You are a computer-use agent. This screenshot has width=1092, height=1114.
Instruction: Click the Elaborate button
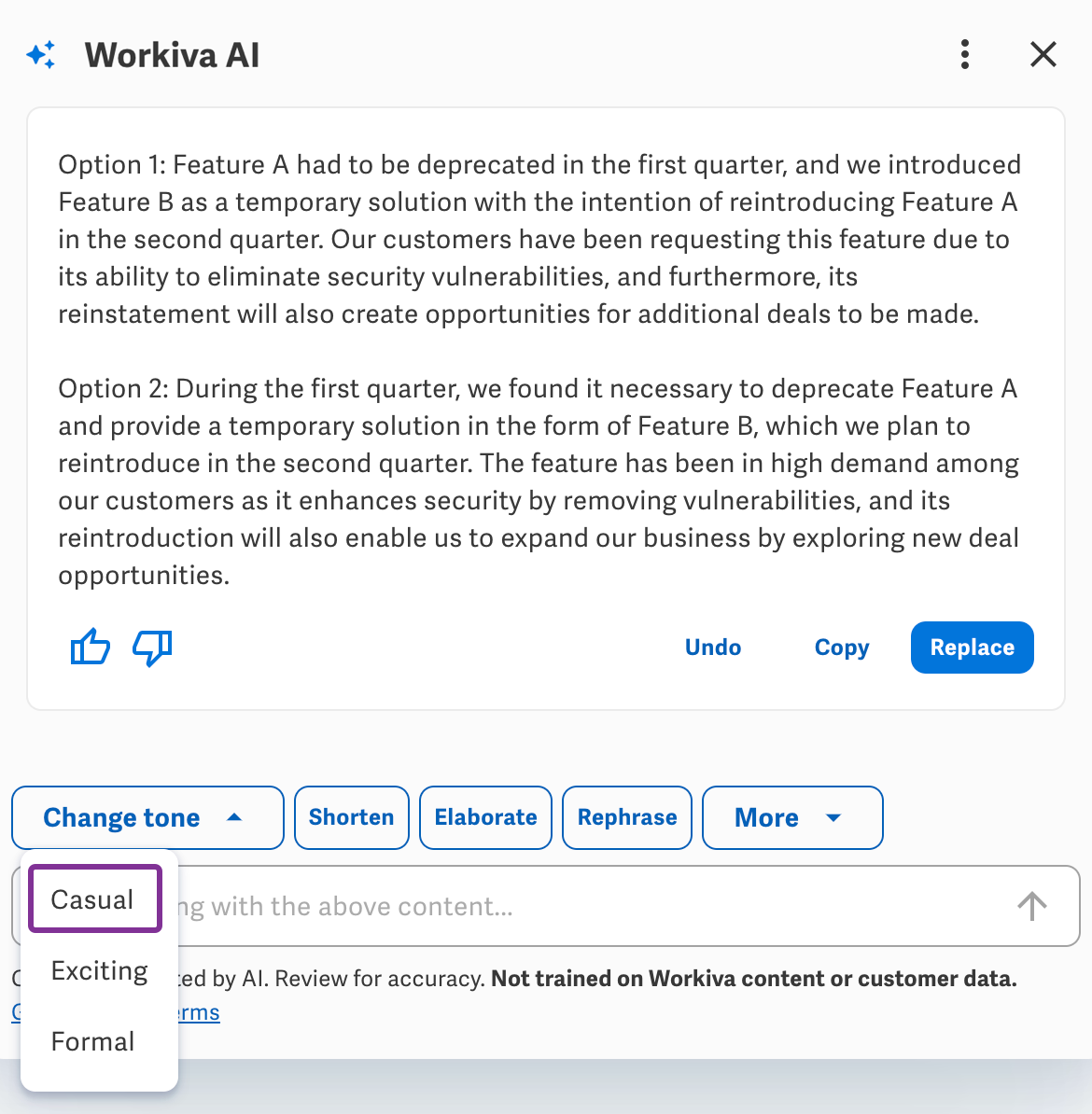tap(485, 818)
